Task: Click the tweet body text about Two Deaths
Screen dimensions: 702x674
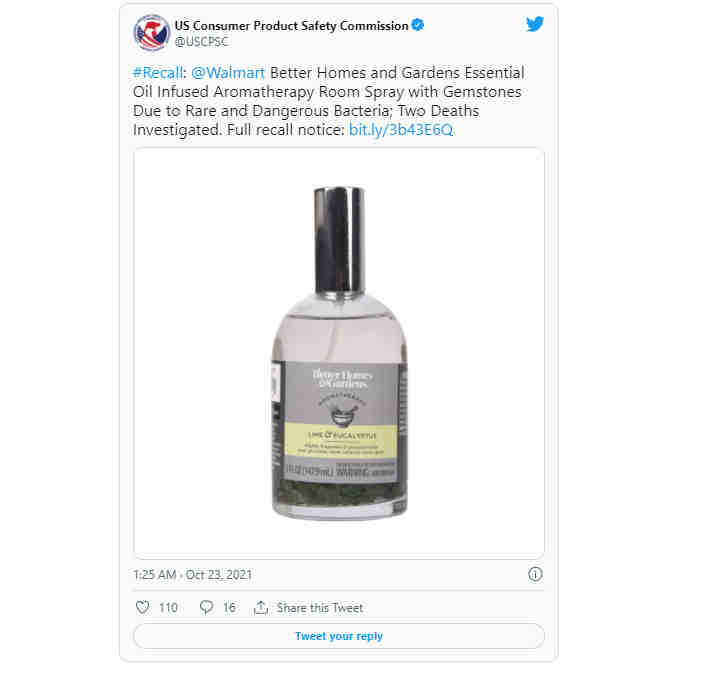Action: (328, 101)
